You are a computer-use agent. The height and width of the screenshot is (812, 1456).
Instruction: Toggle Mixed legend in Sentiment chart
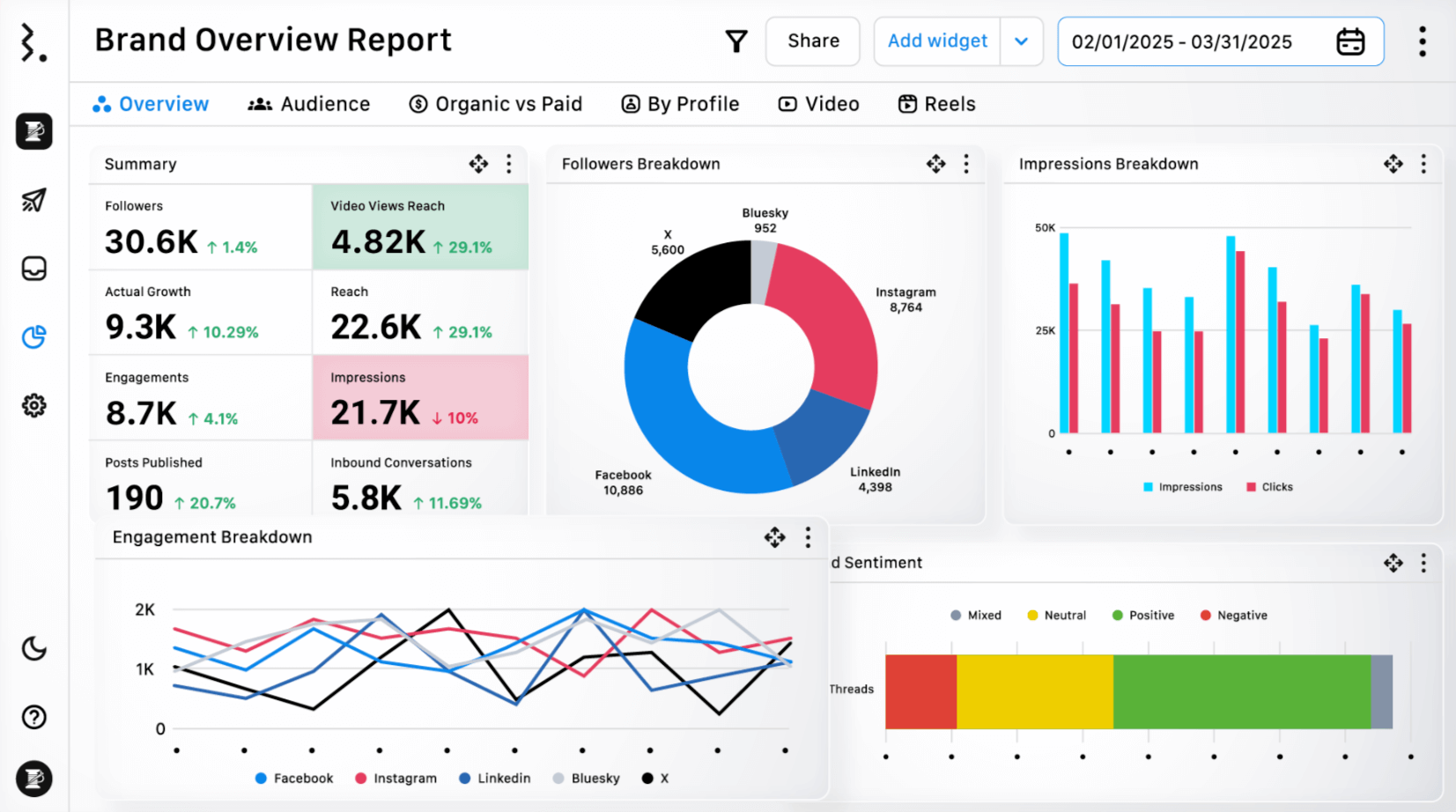click(976, 616)
